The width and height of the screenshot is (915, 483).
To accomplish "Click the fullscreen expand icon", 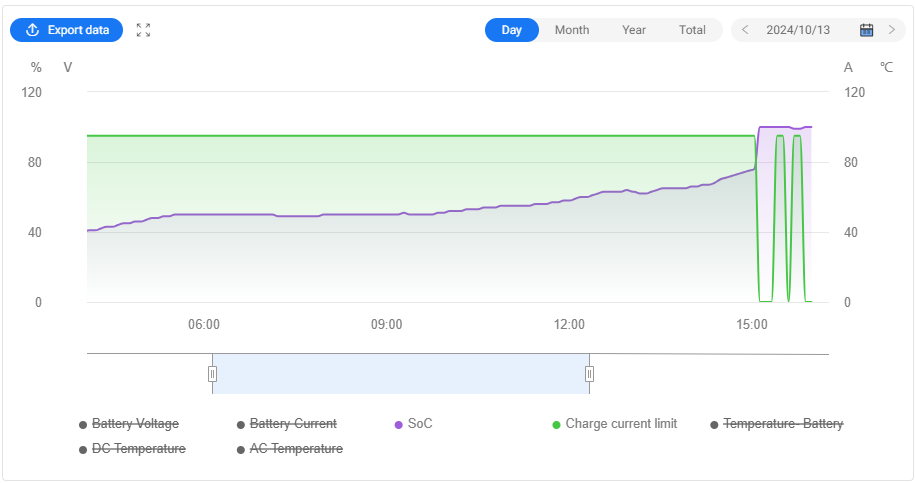I will click(x=144, y=30).
